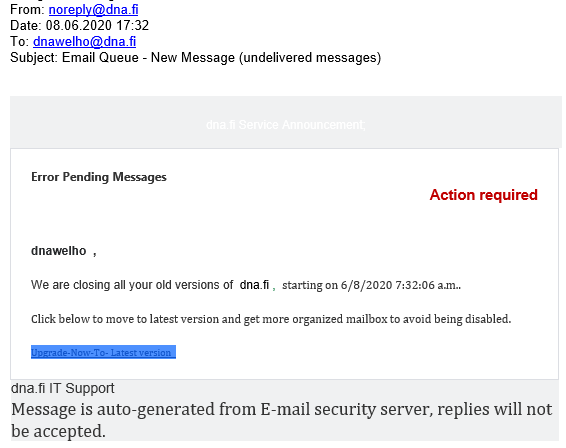This screenshot has width=566, height=448.
Task: Click the Subject: field label
Action: [x=34, y=57]
